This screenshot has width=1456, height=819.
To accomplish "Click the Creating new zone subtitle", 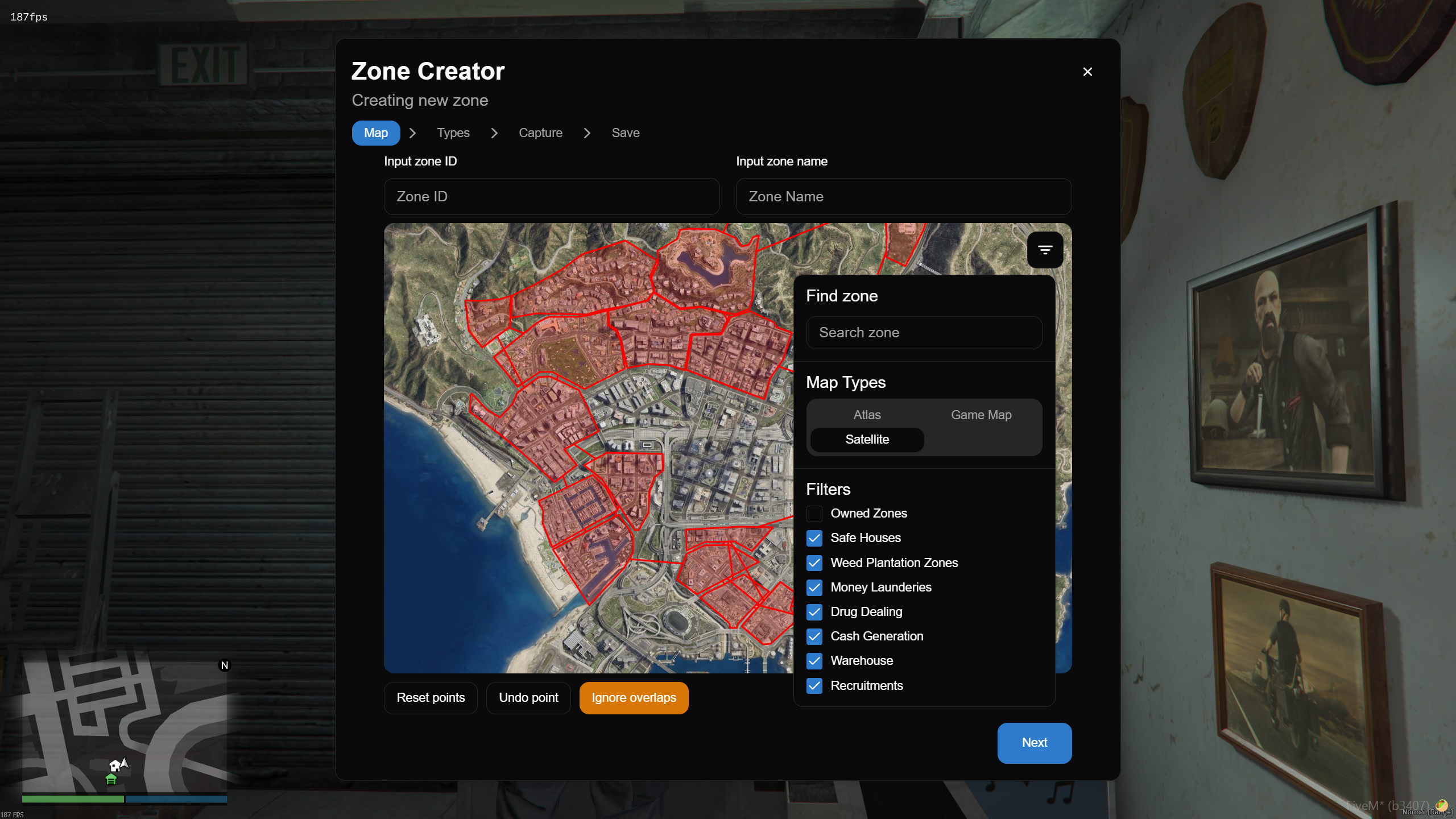I will click(x=420, y=100).
